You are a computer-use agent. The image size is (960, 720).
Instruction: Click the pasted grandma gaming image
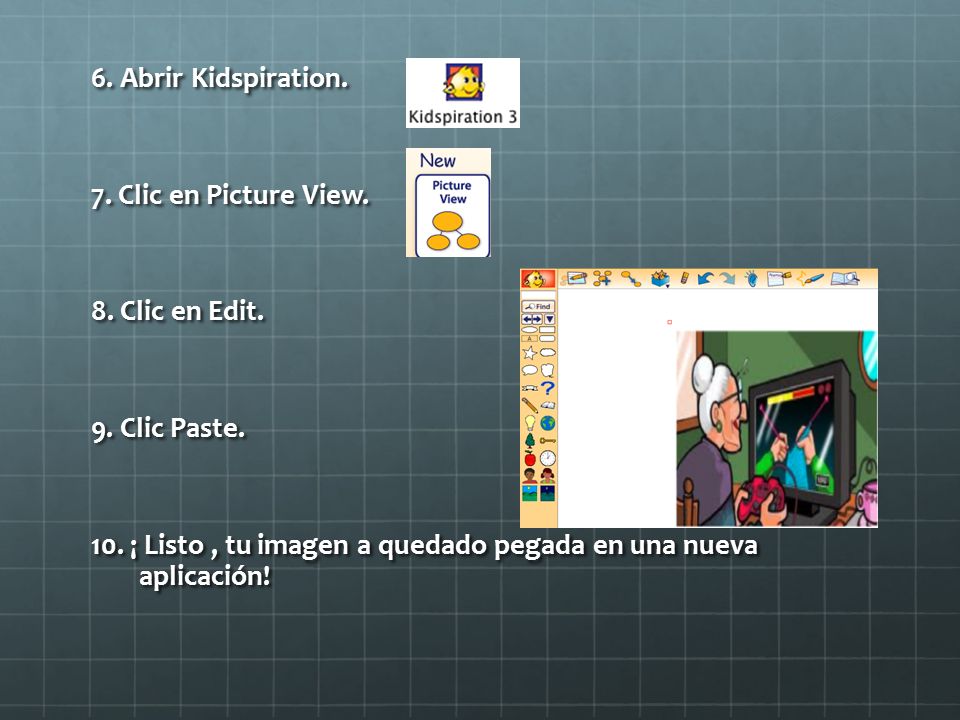click(x=776, y=429)
